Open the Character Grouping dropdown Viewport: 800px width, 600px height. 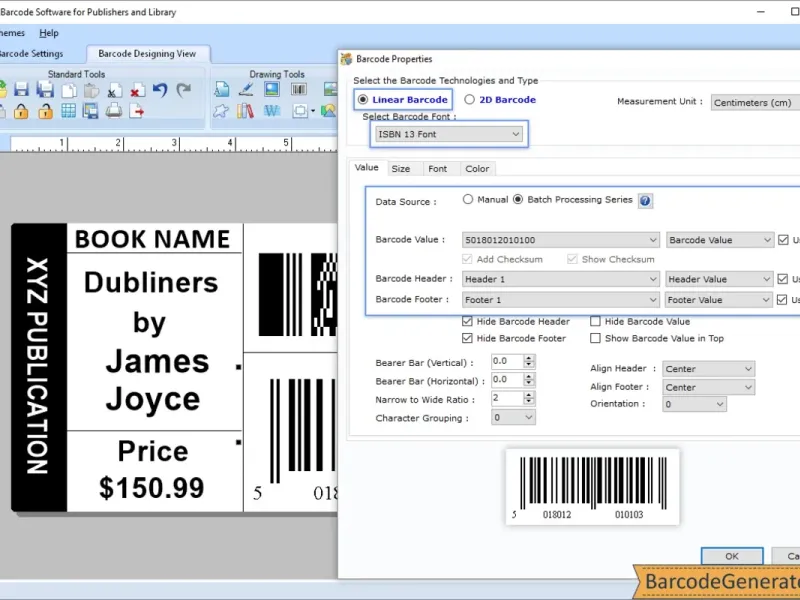click(513, 418)
